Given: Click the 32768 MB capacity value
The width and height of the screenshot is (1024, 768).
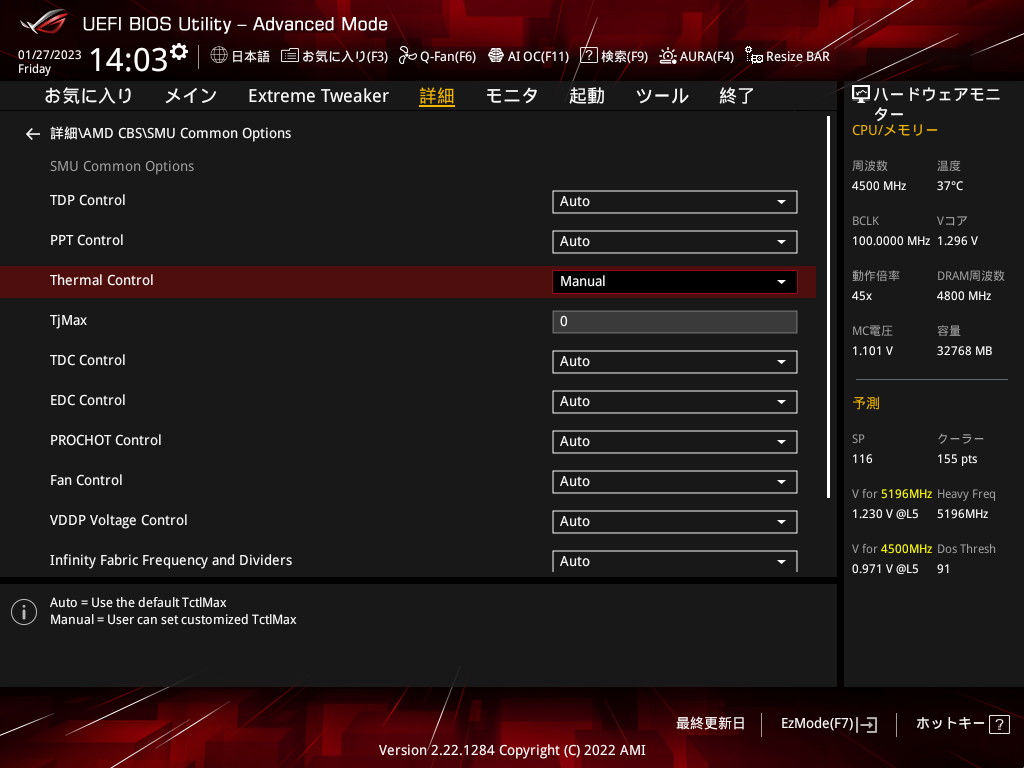Looking at the screenshot, I should [x=965, y=351].
